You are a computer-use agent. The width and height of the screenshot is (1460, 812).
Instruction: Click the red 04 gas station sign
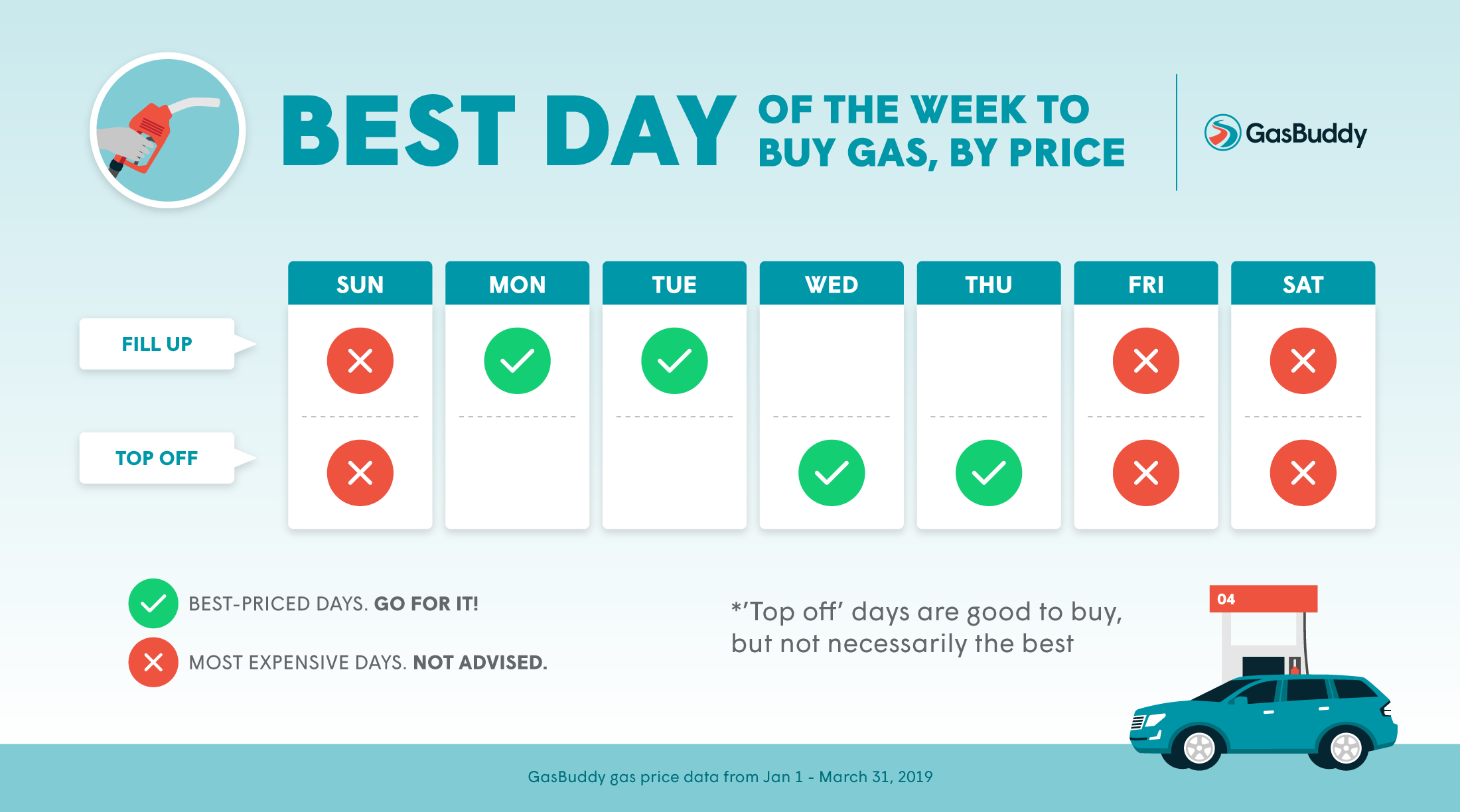coord(1263,598)
